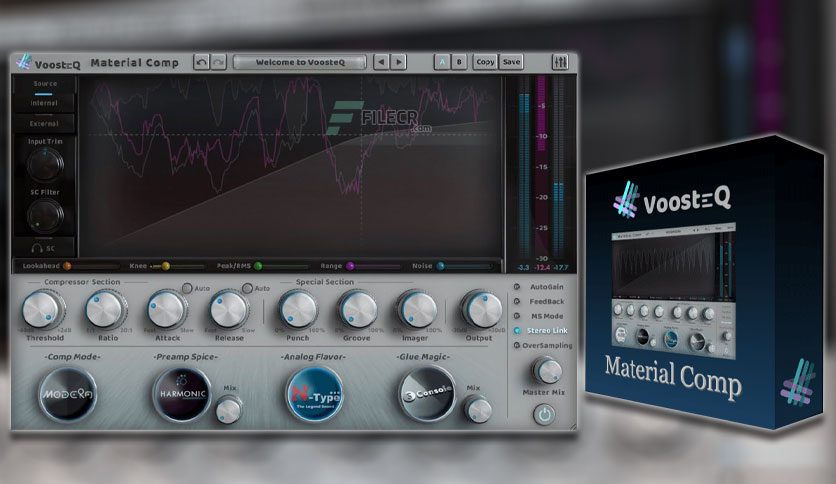836x484 pixels.
Task: Click the Material Comp title text
Action: pos(134,63)
